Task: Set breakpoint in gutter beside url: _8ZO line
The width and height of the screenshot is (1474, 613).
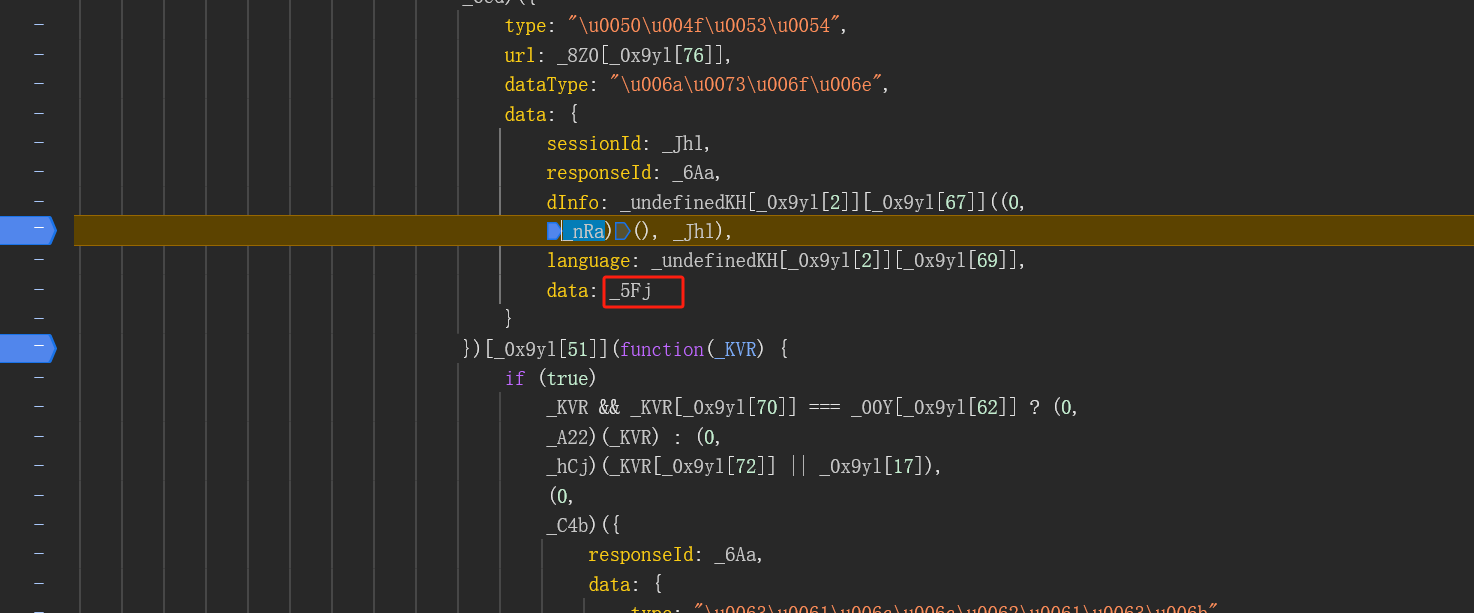Action: 39,54
